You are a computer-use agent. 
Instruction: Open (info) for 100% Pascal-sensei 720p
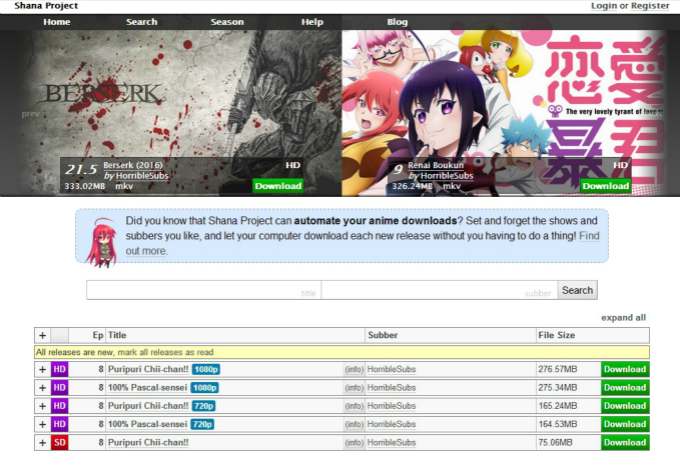pyautogui.click(x=354, y=424)
